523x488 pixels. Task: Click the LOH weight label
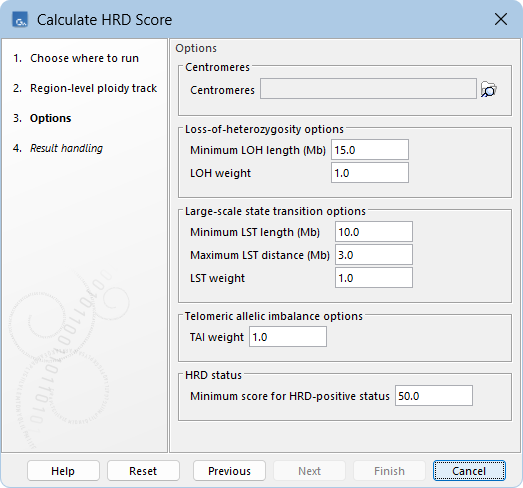(220, 173)
